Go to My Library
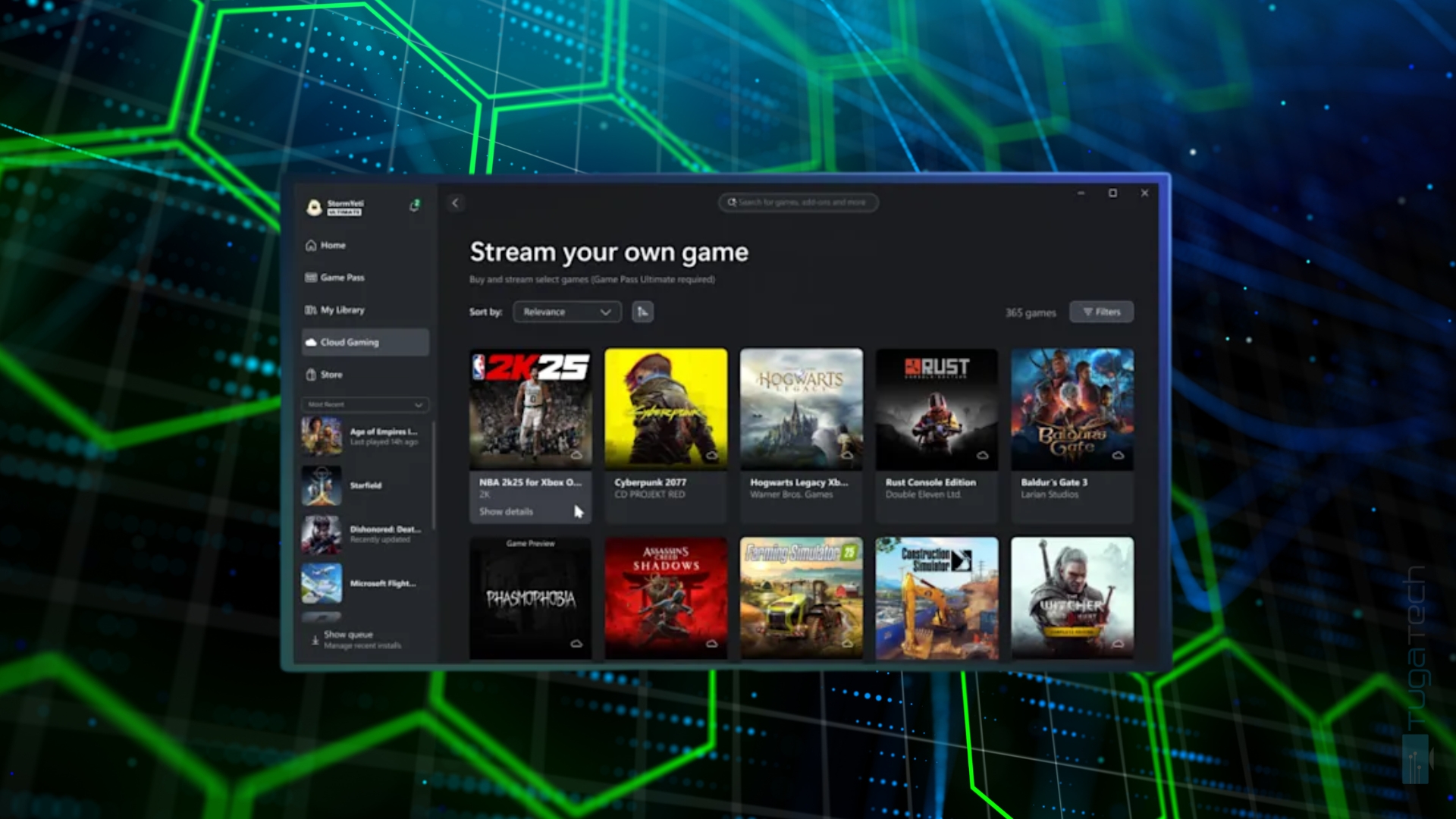This screenshot has width=1456, height=819. point(365,309)
